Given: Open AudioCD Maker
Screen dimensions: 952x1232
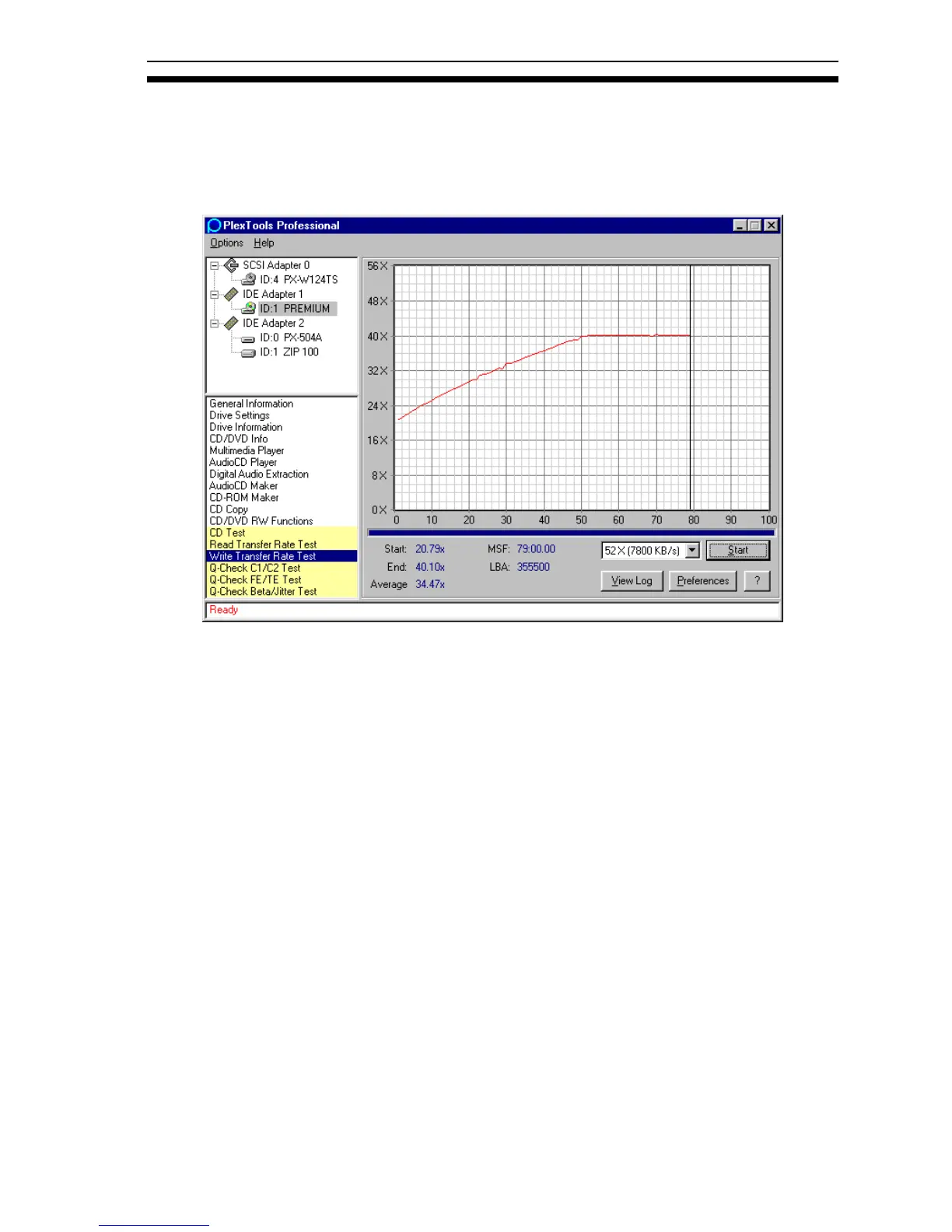Looking at the screenshot, I should (x=243, y=486).
